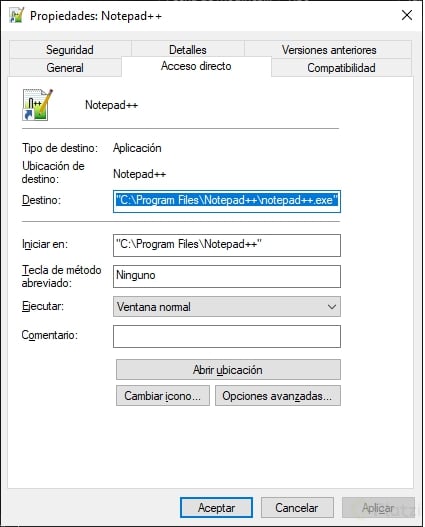Click the Iniciar en field
The height and width of the screenshot is (527, 425).
[227, 245]
